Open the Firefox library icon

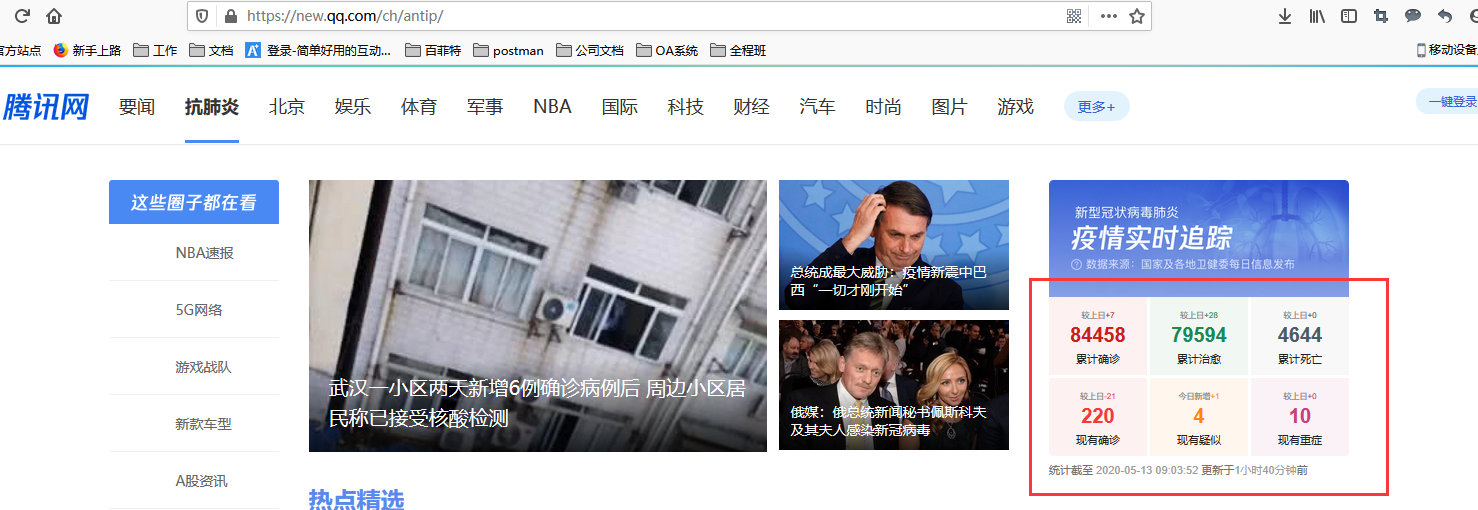(1317, 16)
